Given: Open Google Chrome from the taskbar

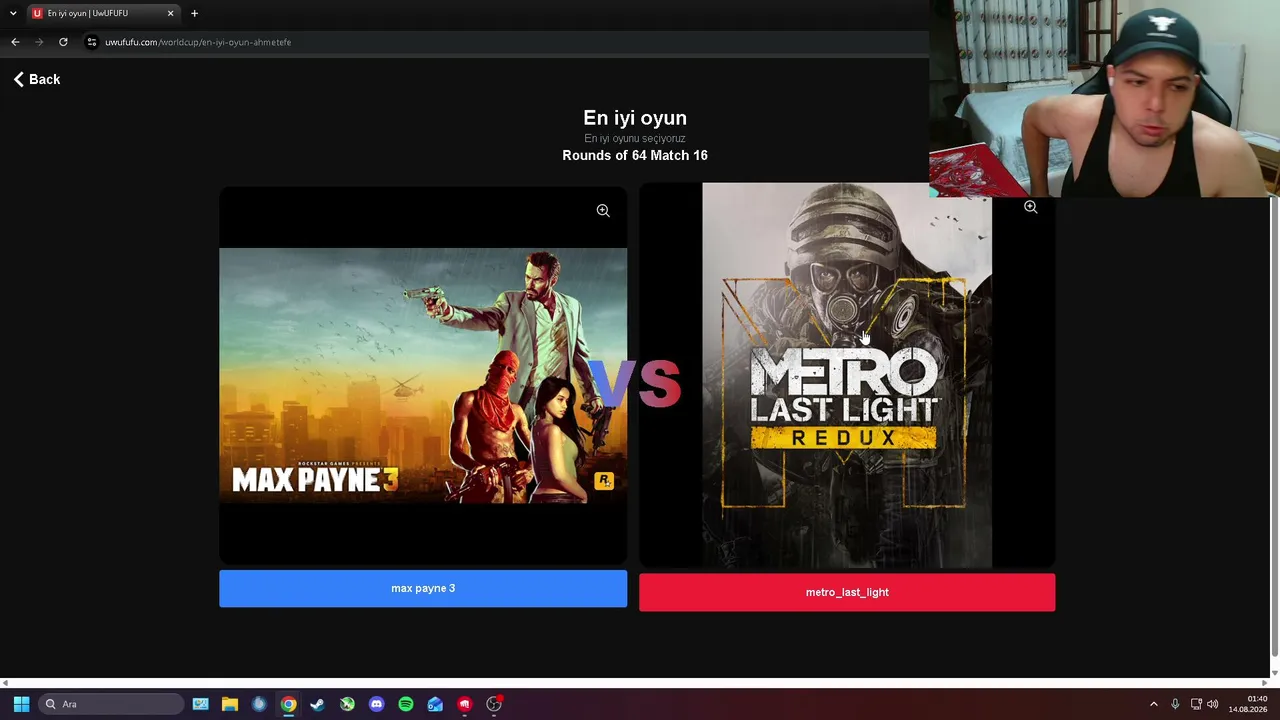Looking at the screenshot, I should point(288,704).
